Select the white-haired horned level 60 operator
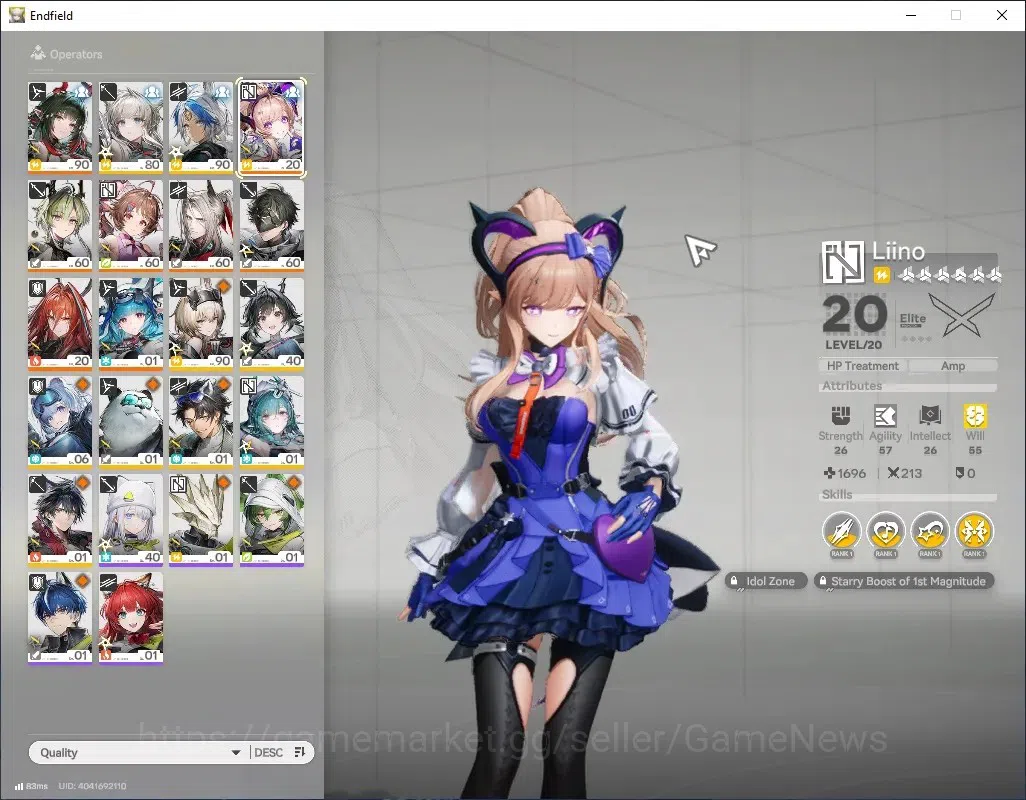This screenshot has height=800, width=1026. tap(201, 225)
